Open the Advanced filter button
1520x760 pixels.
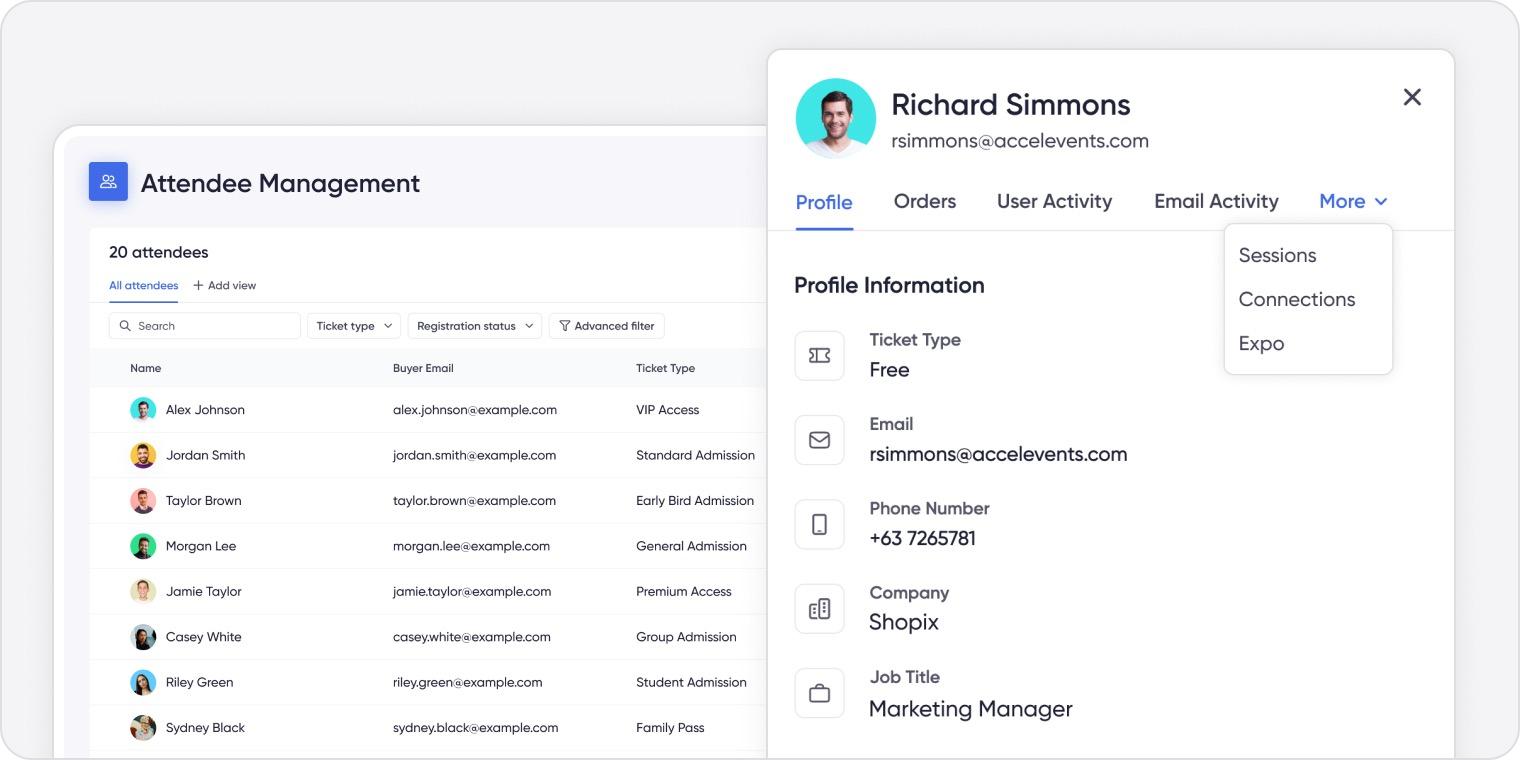606,326
